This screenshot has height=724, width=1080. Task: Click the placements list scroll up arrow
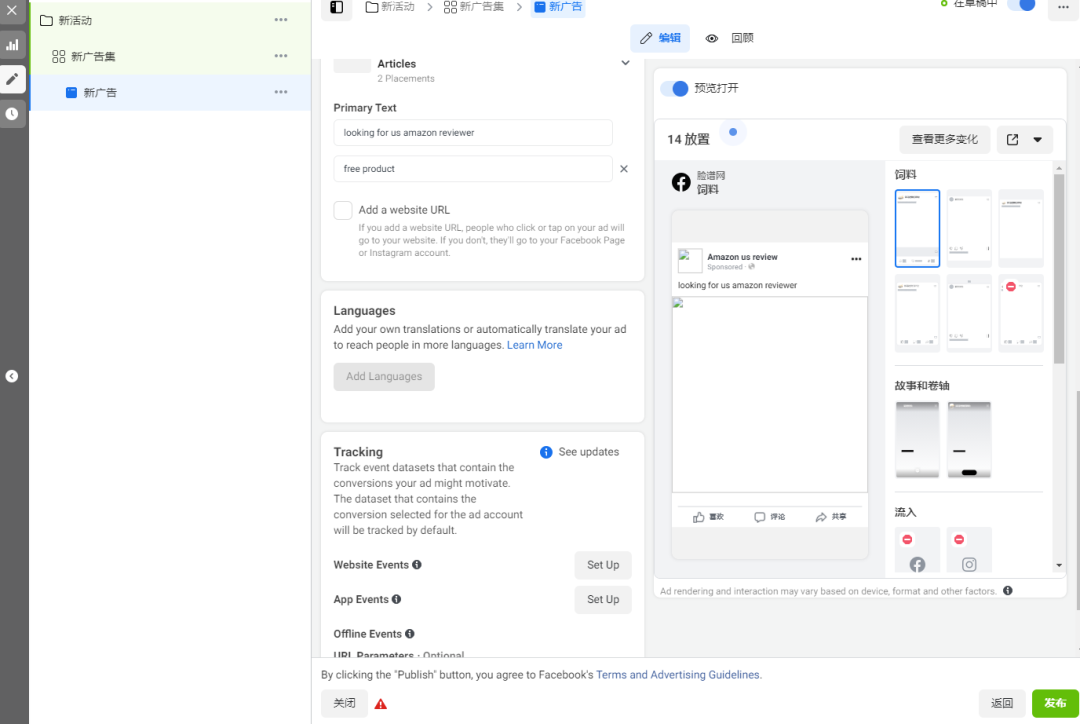pos(1059,168)
